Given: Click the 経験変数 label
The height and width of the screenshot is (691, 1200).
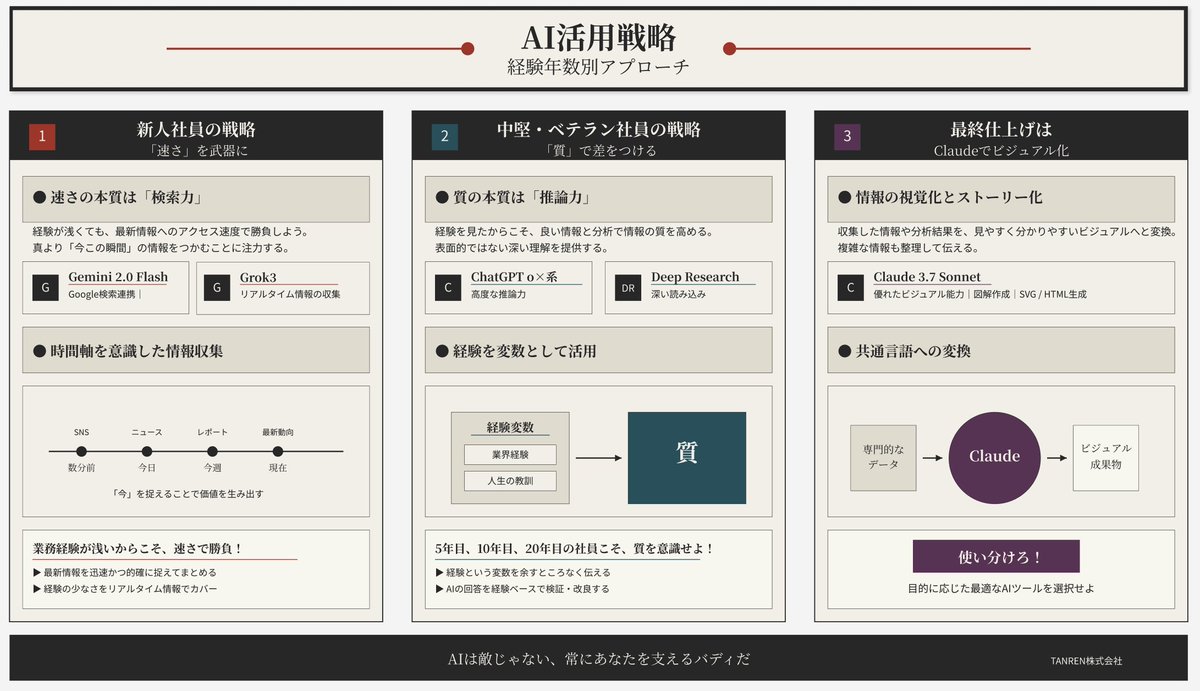Looking at the screenshot, I should tap(510, 426).
